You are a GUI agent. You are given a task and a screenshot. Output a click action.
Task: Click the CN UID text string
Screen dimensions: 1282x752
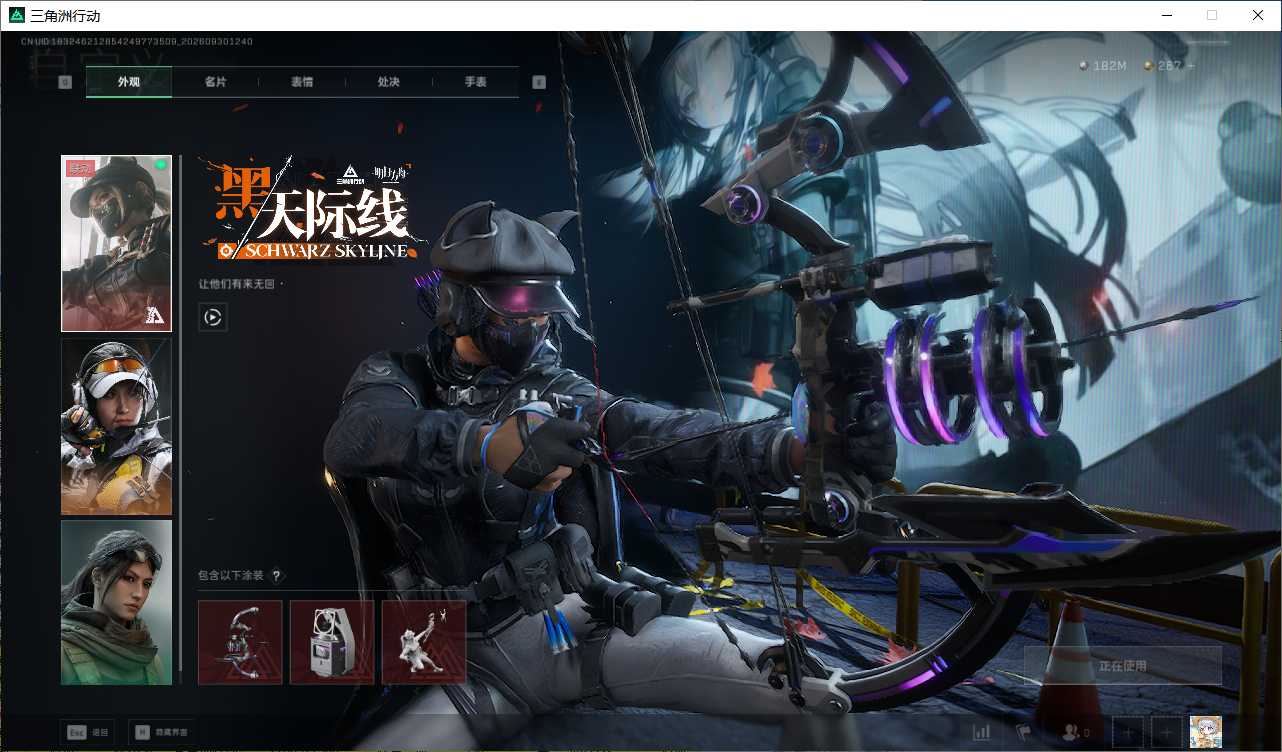pos(137,42)
